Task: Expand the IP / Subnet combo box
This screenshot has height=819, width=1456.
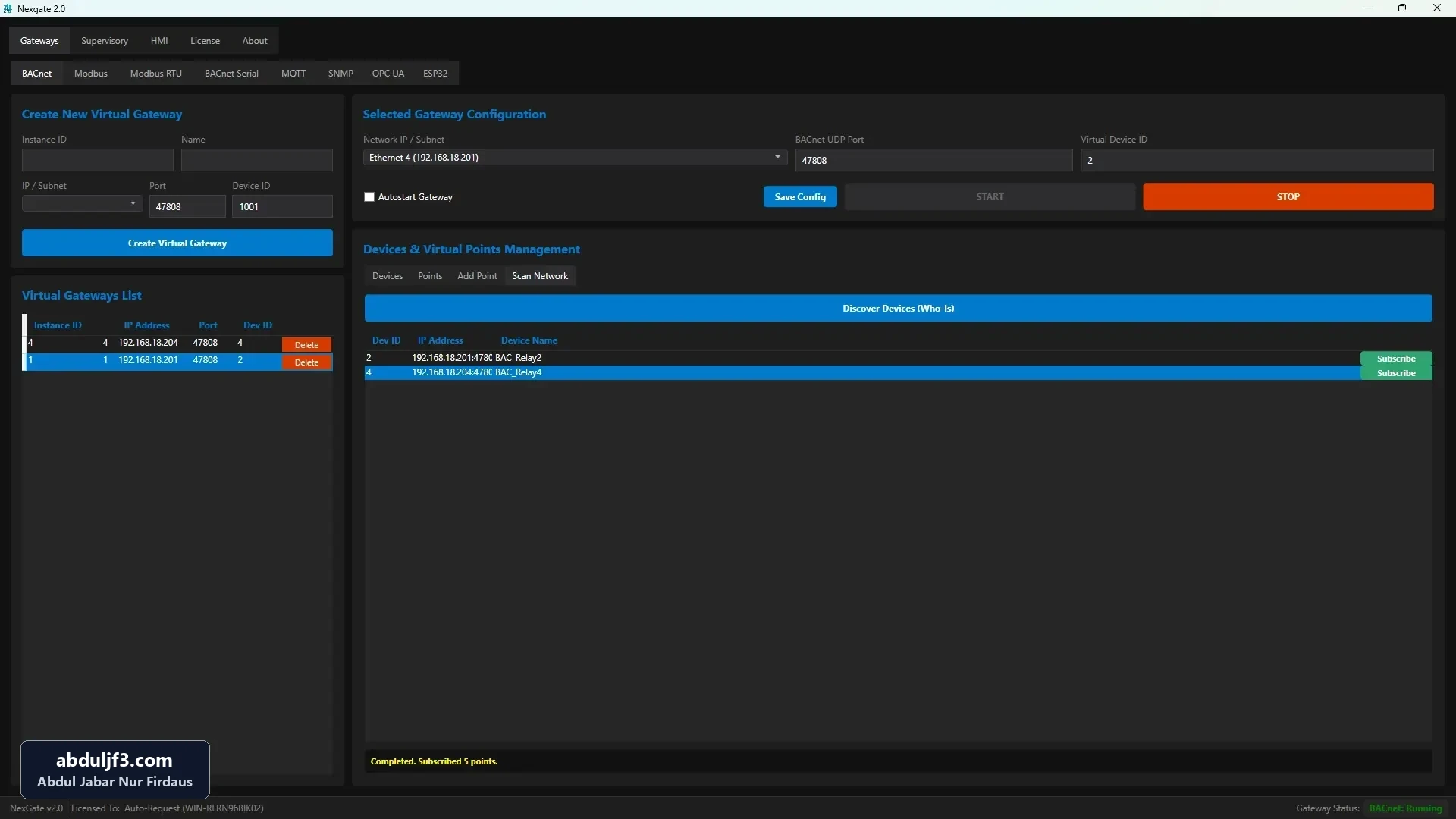Action: point(82,203)
